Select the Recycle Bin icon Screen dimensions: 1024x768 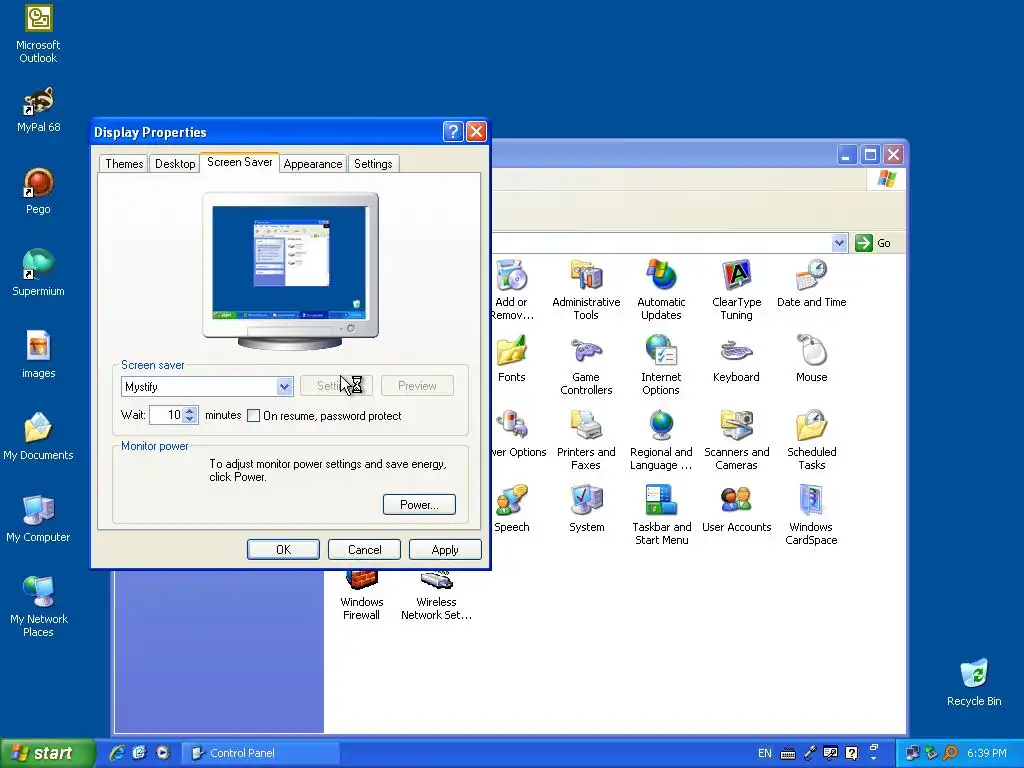(x=974, y=682)
